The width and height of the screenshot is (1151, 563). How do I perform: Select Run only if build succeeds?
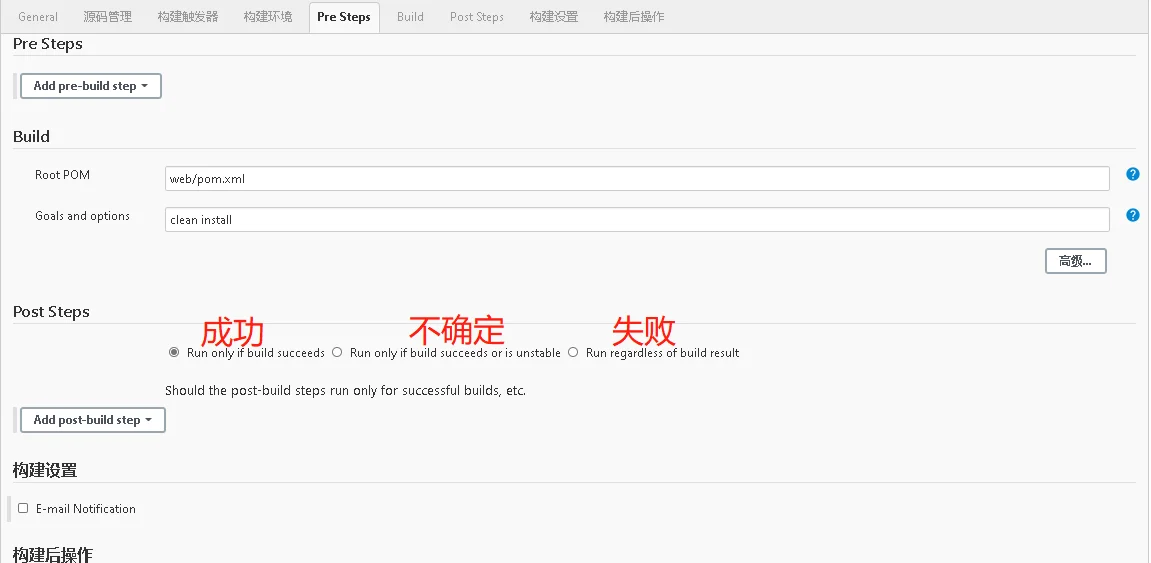pos(174,352)
